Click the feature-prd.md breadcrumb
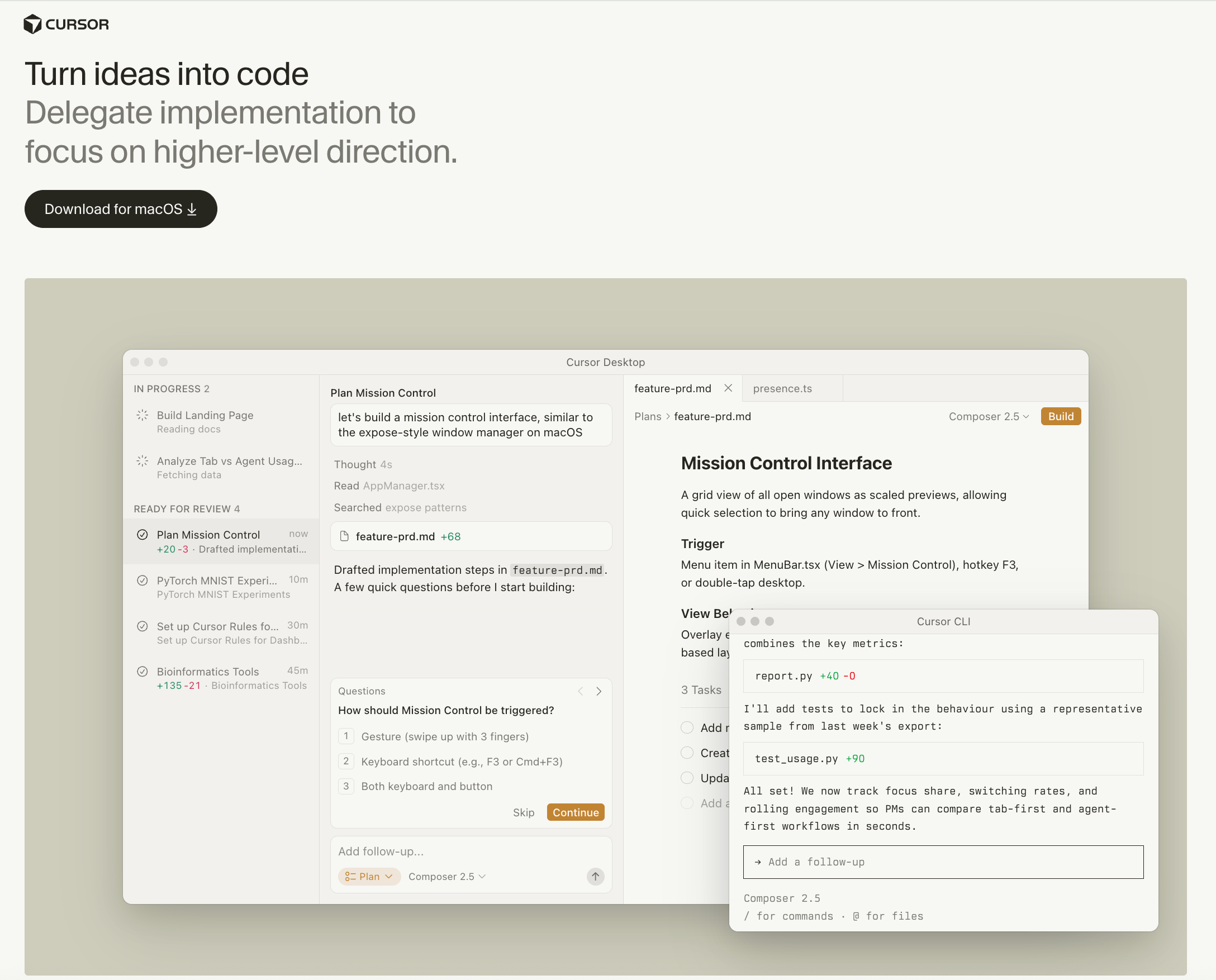1216x980 pixels. pyautogui.click(x=712, y=416)
